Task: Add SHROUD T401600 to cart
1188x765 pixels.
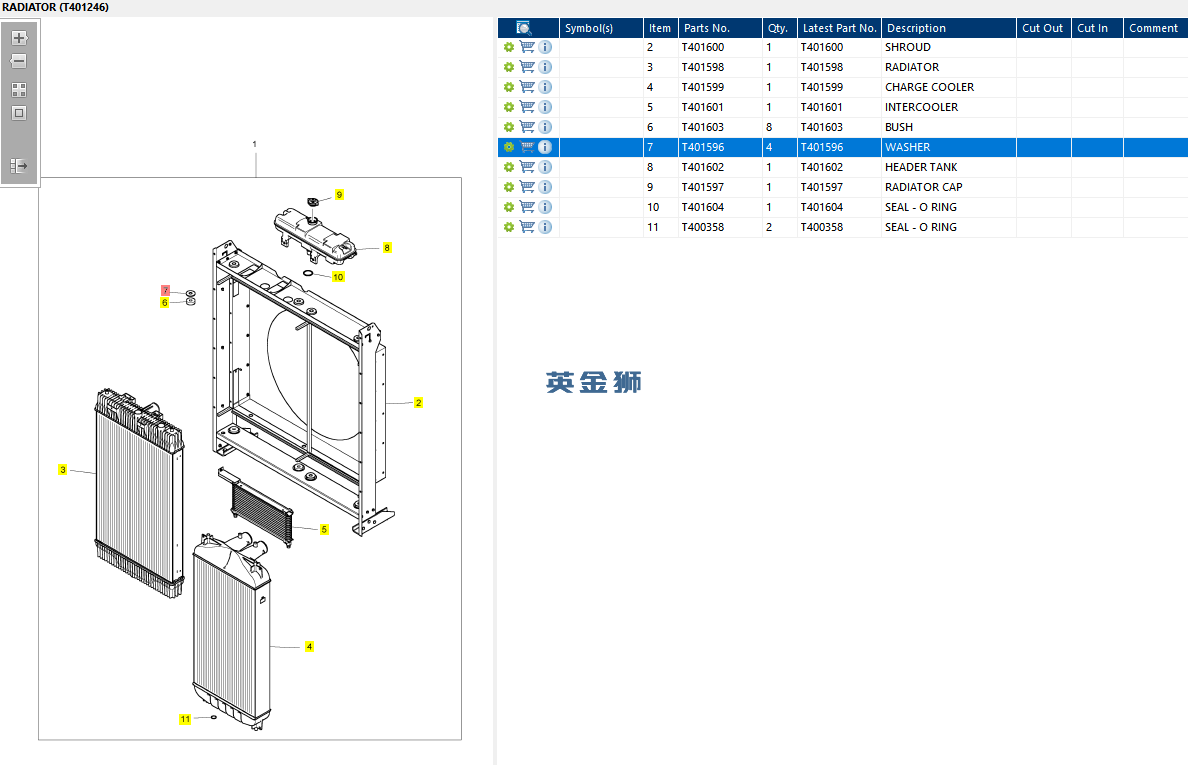Action: [527, 47]
